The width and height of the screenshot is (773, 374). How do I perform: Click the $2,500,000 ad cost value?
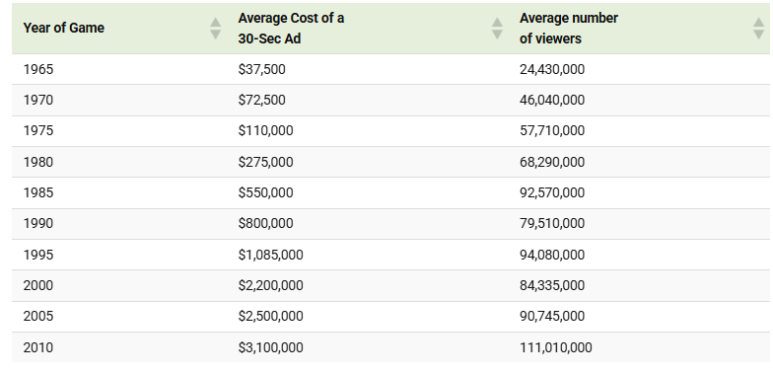[x=271, y=316]
